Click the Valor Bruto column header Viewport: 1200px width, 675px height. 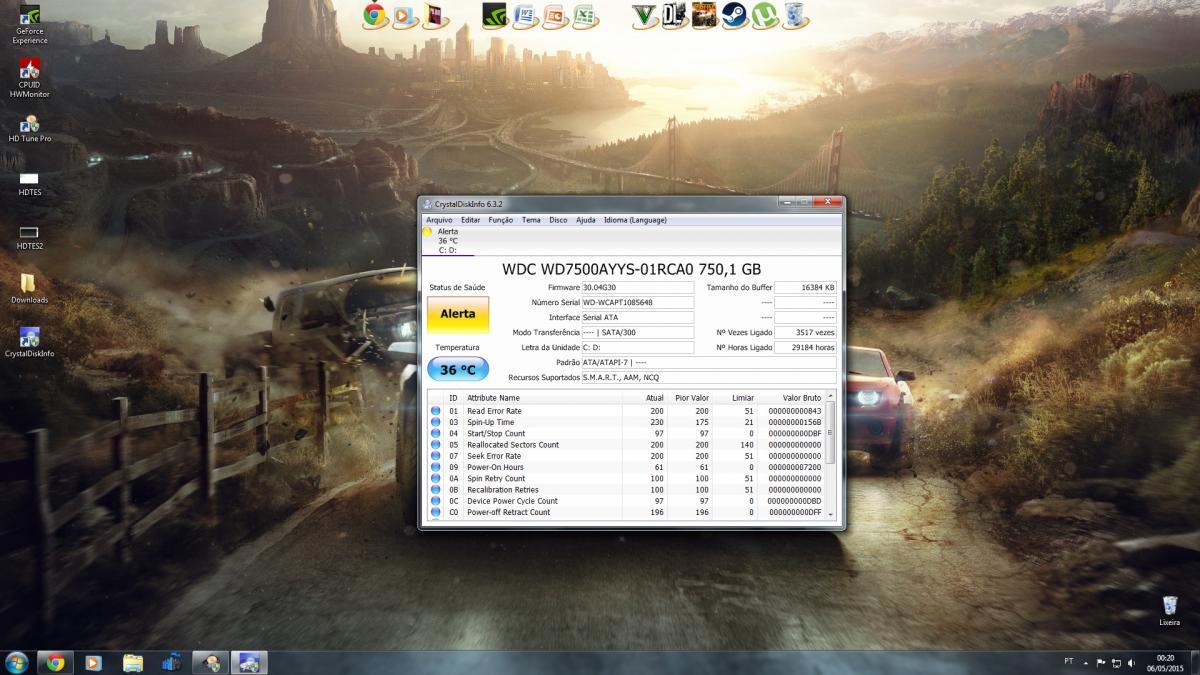click(x=801, y=398)
